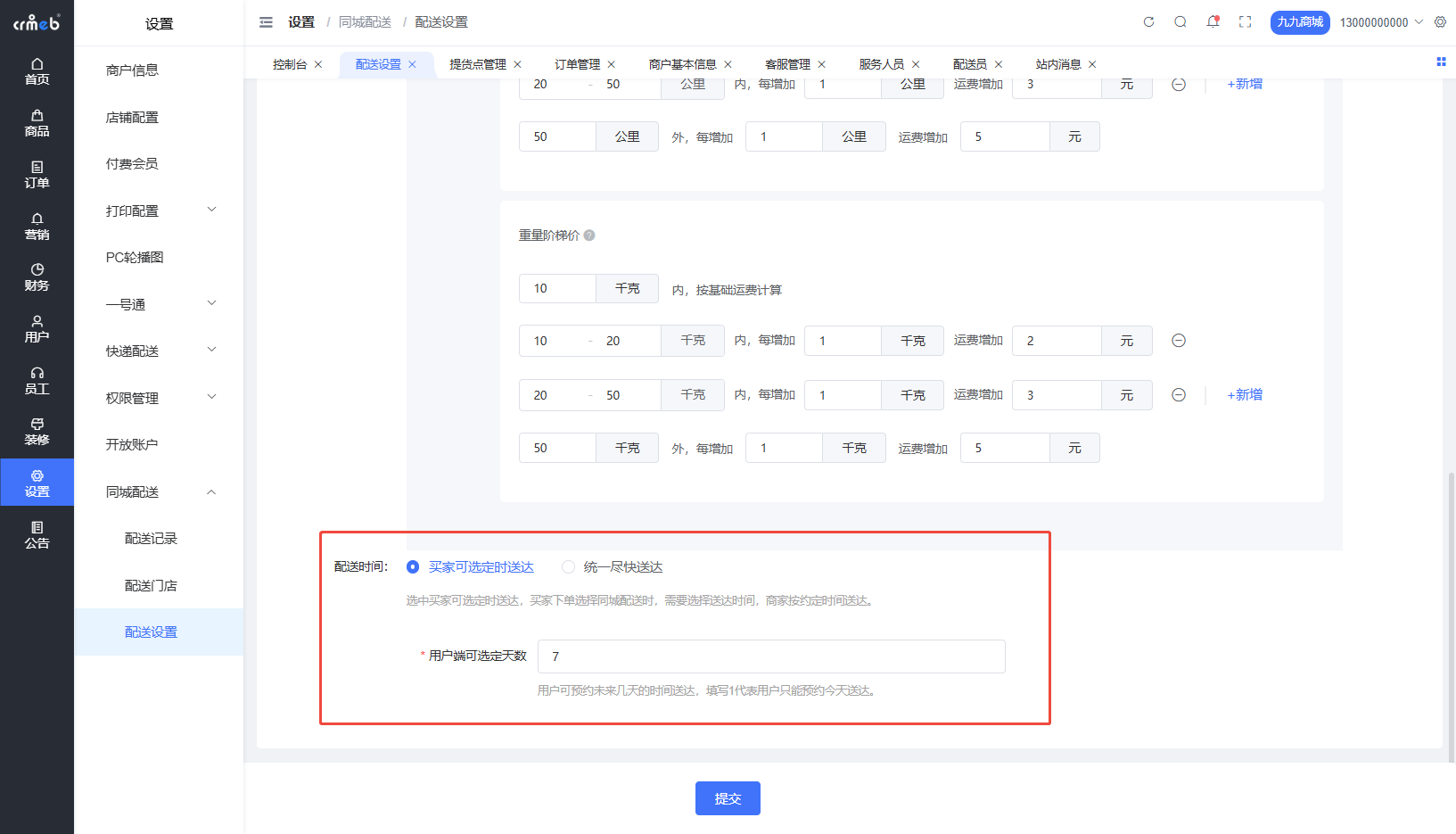Open the notification bell
The width and height of the screenshot is (1456, 834).
point(1213,22)
